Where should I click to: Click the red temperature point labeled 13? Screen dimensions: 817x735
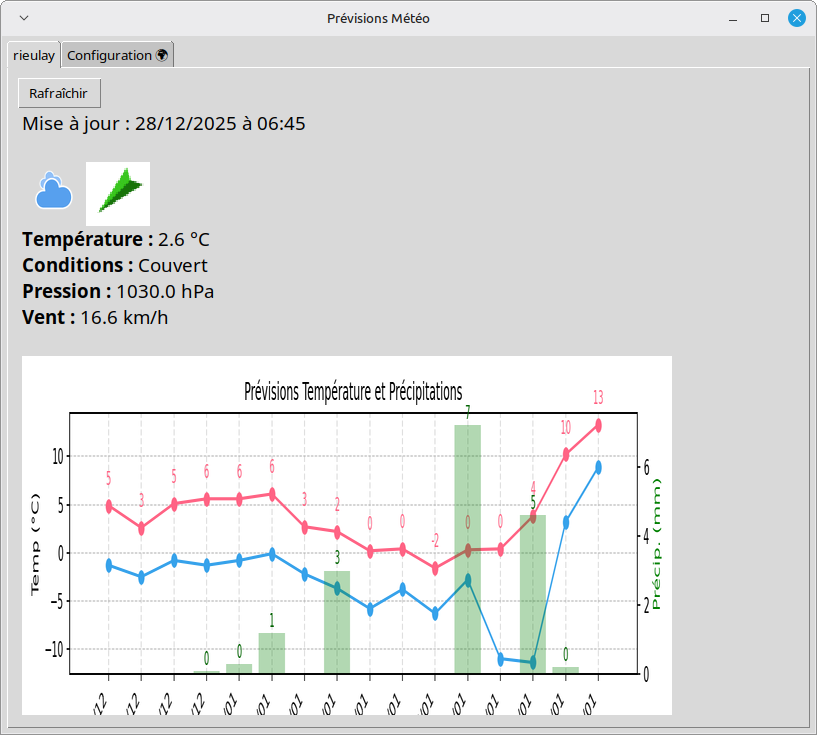click(x=598, y=425)
